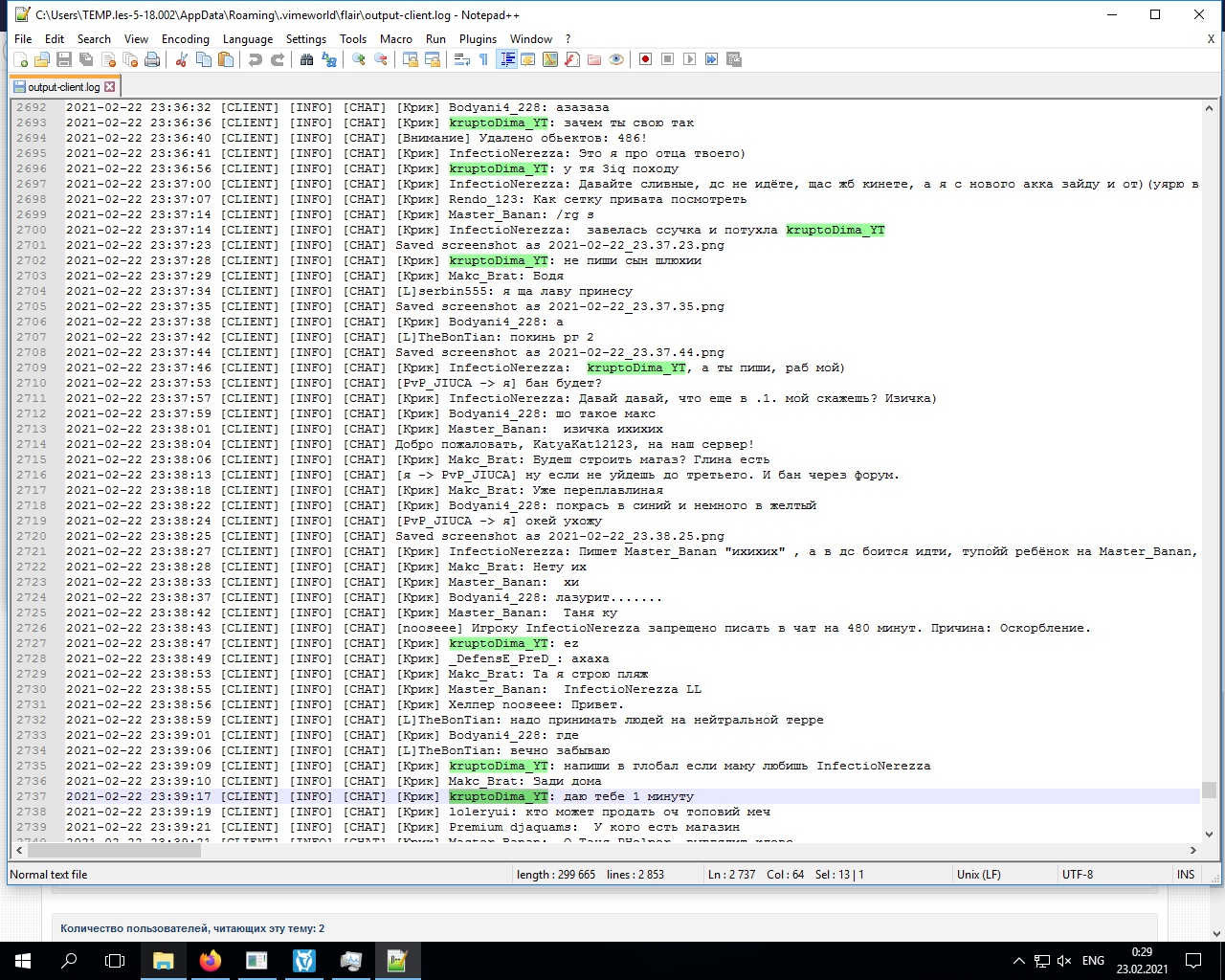Screen dimensions: 1225x980
Task: Click the Cut scissors icon
Action: point(181,59)
